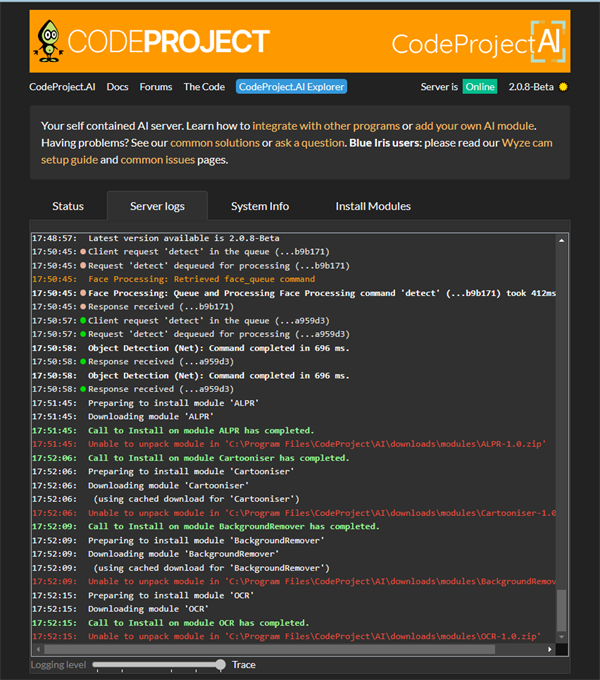Click the log panel scroll up arrow

click(561, 240)
